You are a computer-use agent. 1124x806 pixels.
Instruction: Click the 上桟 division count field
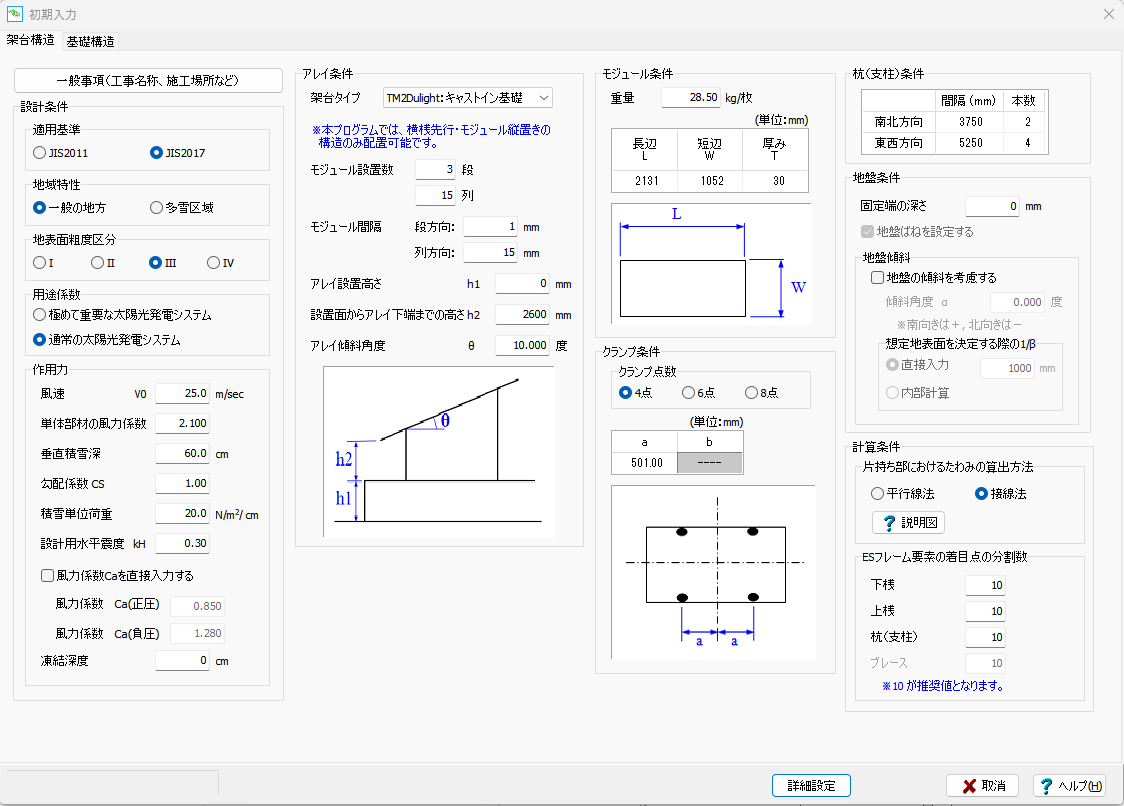(x=985, y=611)
